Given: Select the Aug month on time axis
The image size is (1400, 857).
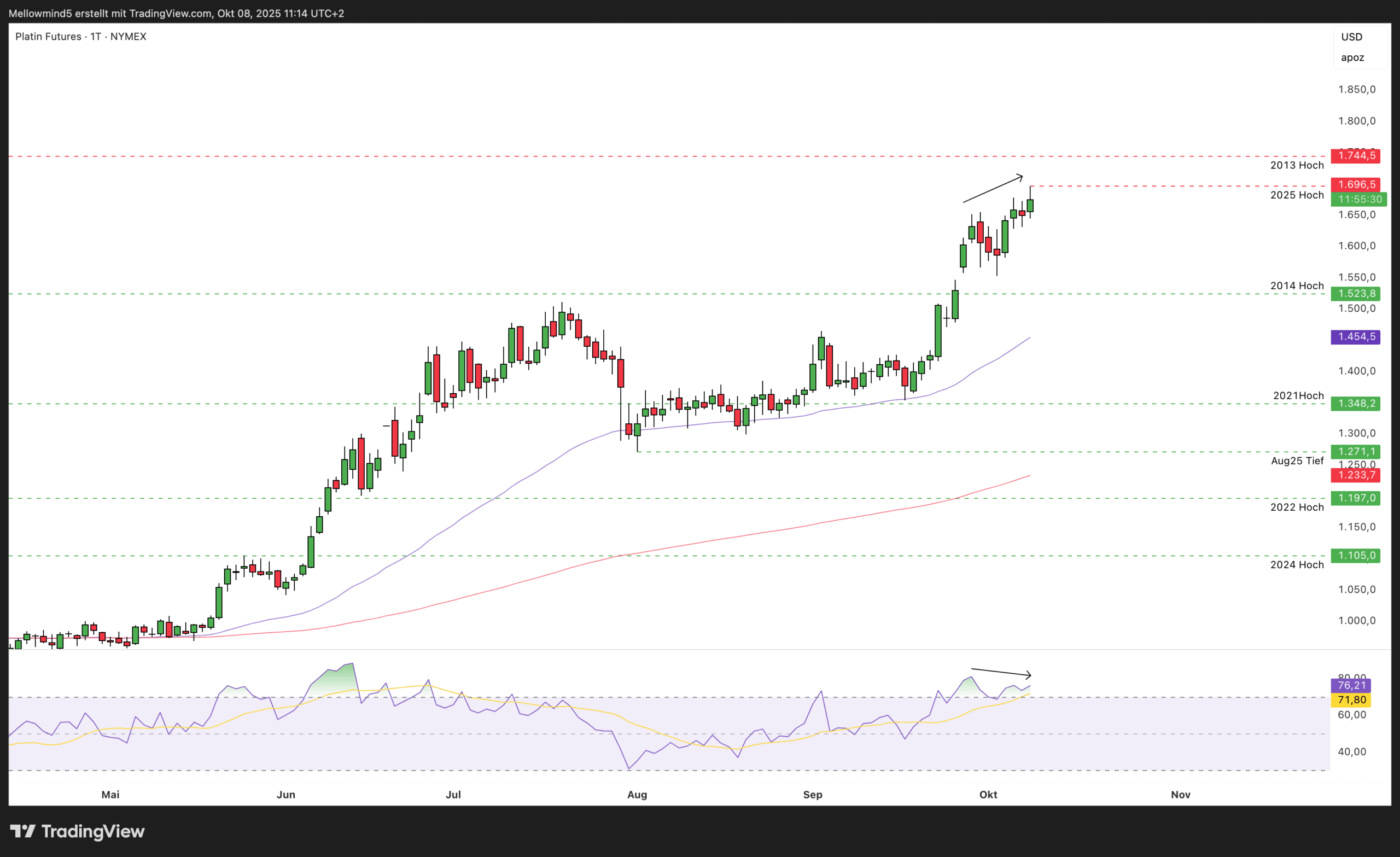Looking at the screenshot, I should pyautogui.click(x=637, y=795).
